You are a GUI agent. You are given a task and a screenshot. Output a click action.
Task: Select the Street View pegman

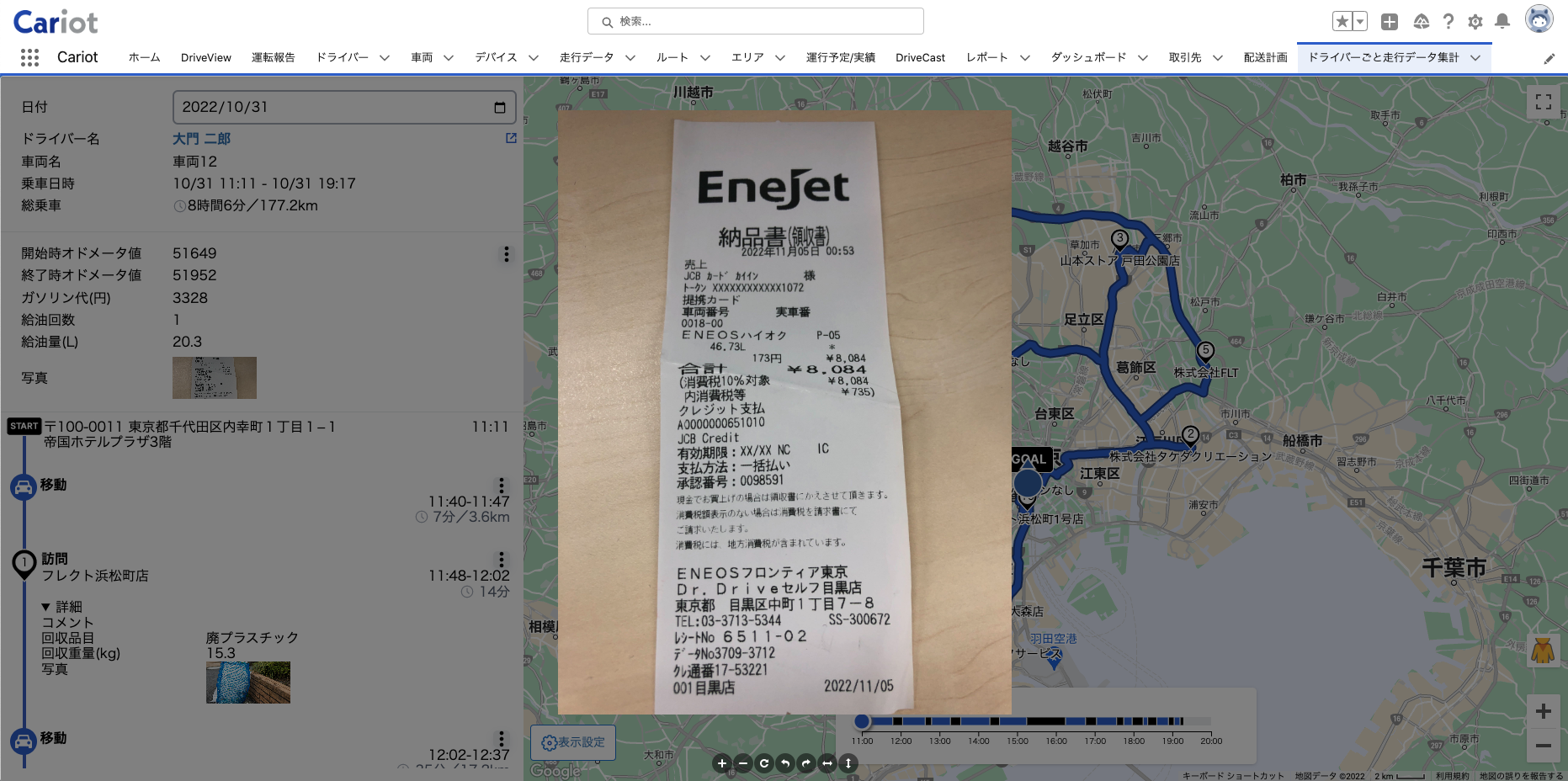click(1543, 651)
